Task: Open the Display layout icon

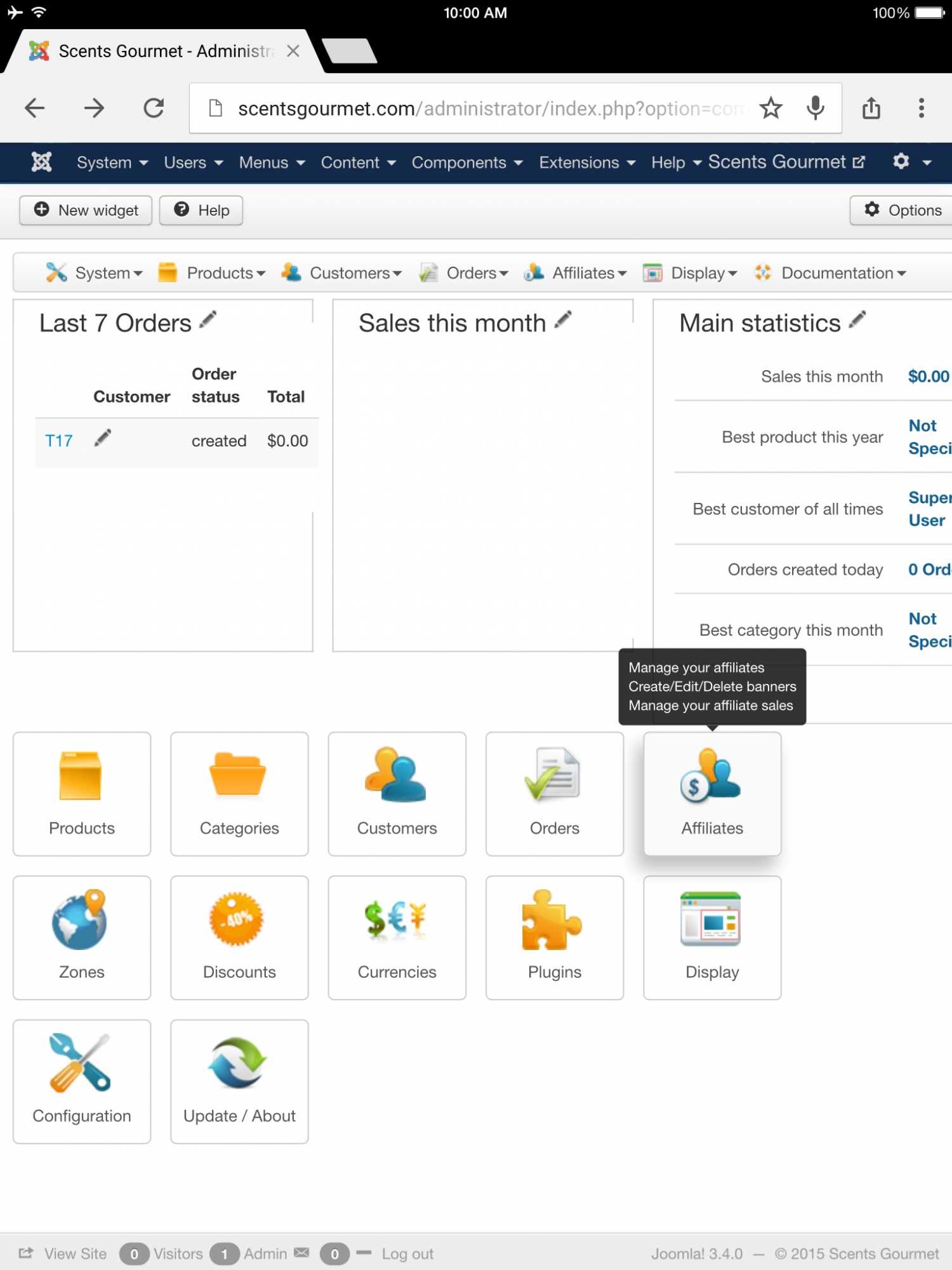Action: click(712, 937)
